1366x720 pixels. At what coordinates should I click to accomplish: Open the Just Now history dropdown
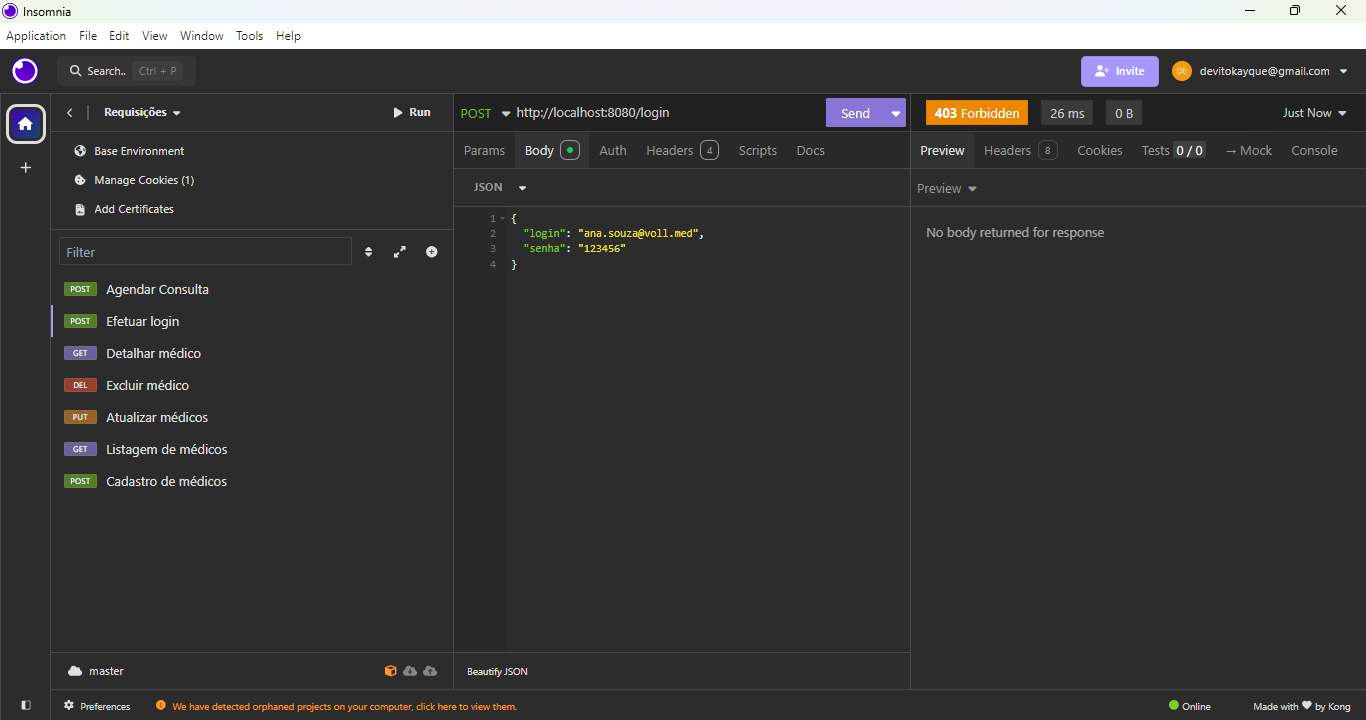[x=1314, y=113]
